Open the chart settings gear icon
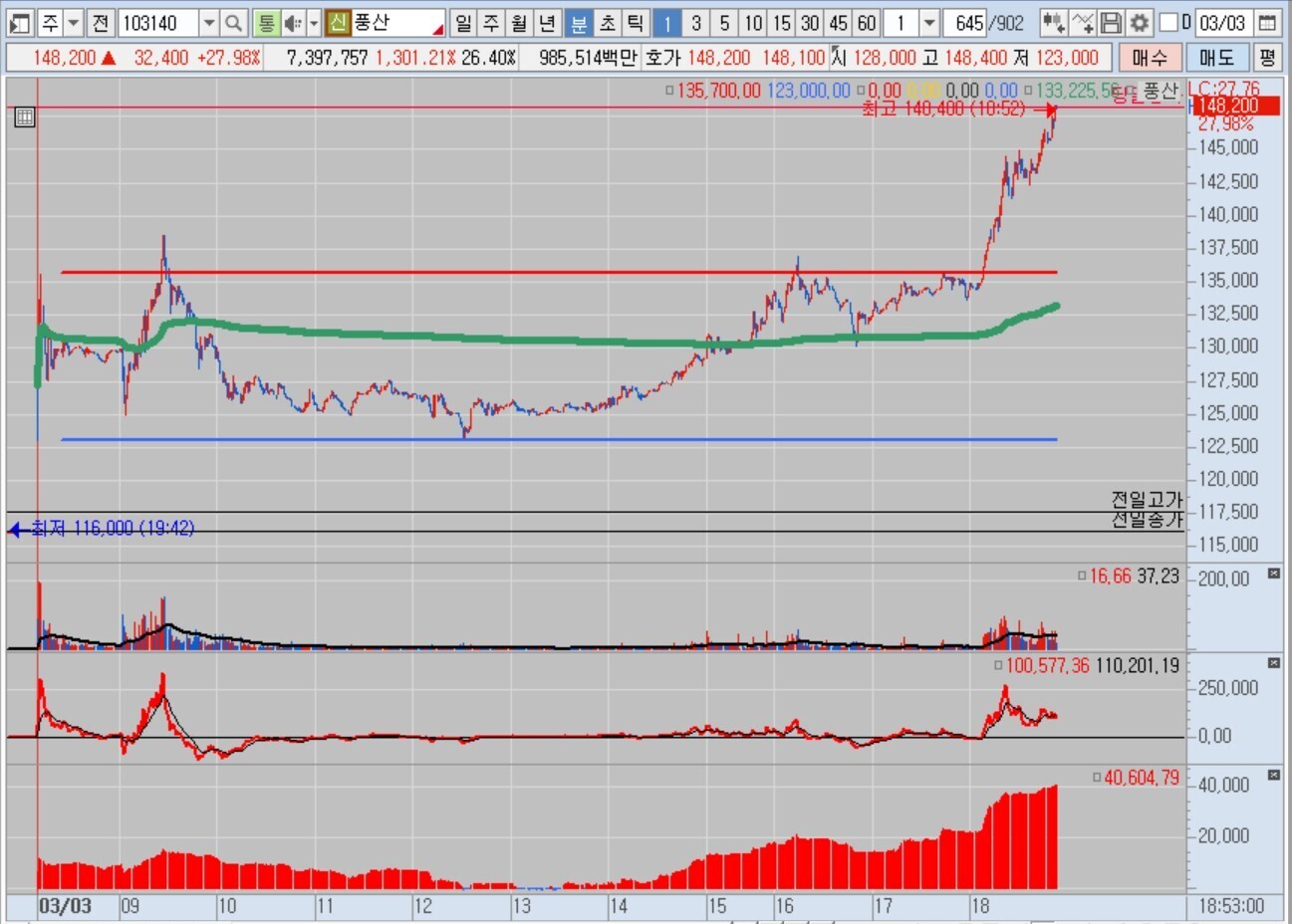This screenshot has width=1292, height=924. coord(1140,23)
